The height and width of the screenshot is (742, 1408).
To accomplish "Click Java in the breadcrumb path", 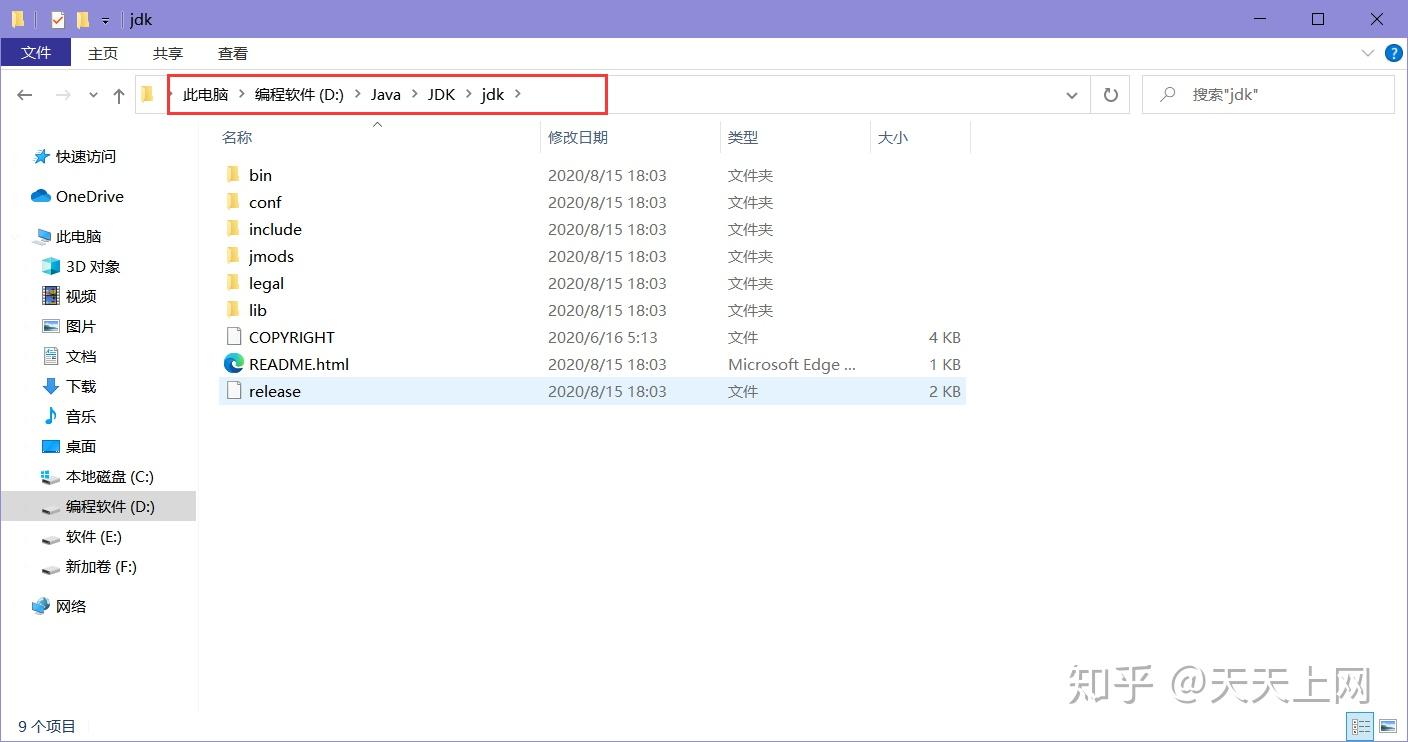I will 385,94.
